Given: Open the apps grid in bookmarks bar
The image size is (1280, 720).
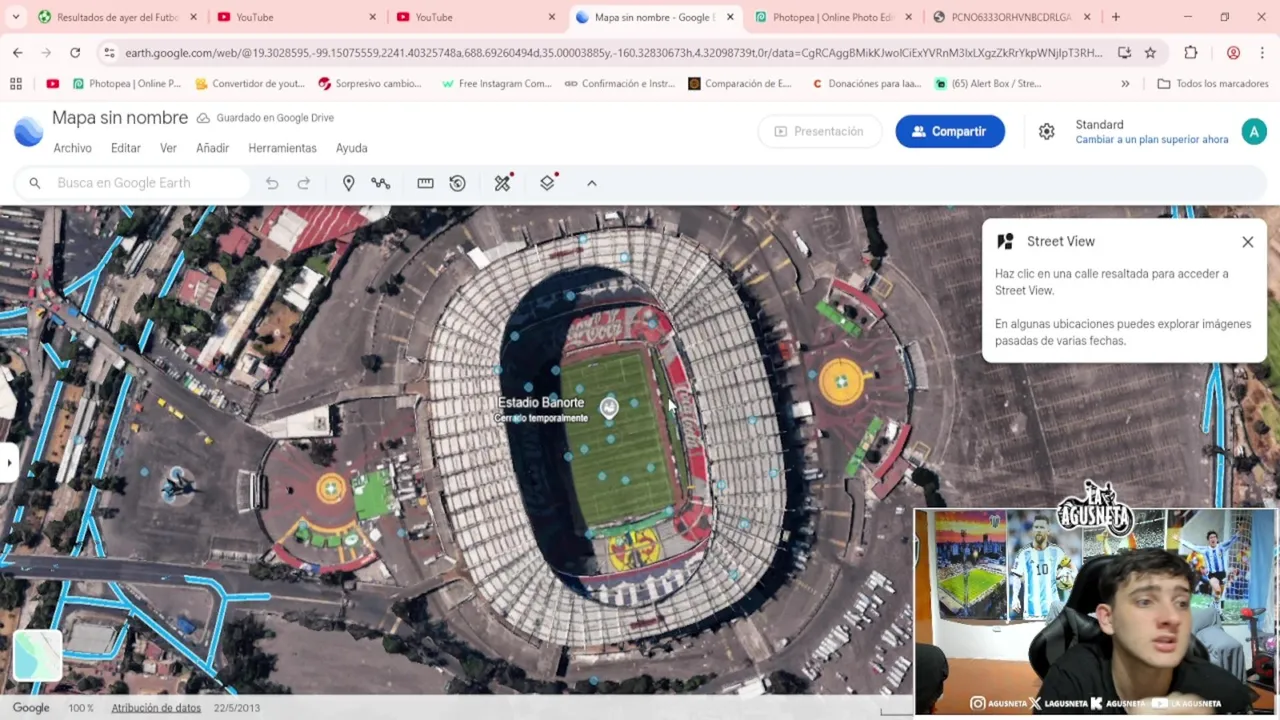Looking at the screenshot, I should 16,84.
